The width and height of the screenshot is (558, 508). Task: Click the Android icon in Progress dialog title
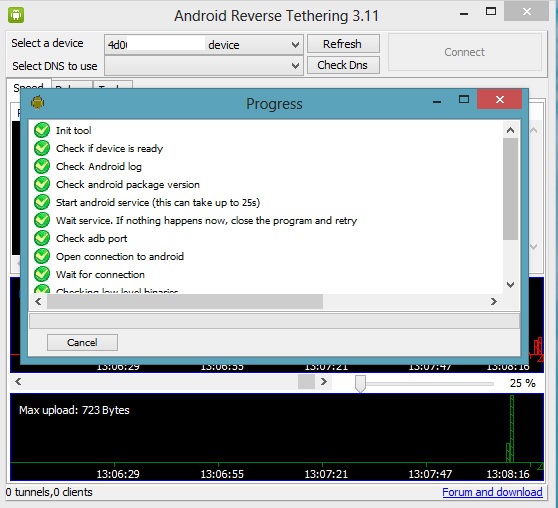coord(38,103)
